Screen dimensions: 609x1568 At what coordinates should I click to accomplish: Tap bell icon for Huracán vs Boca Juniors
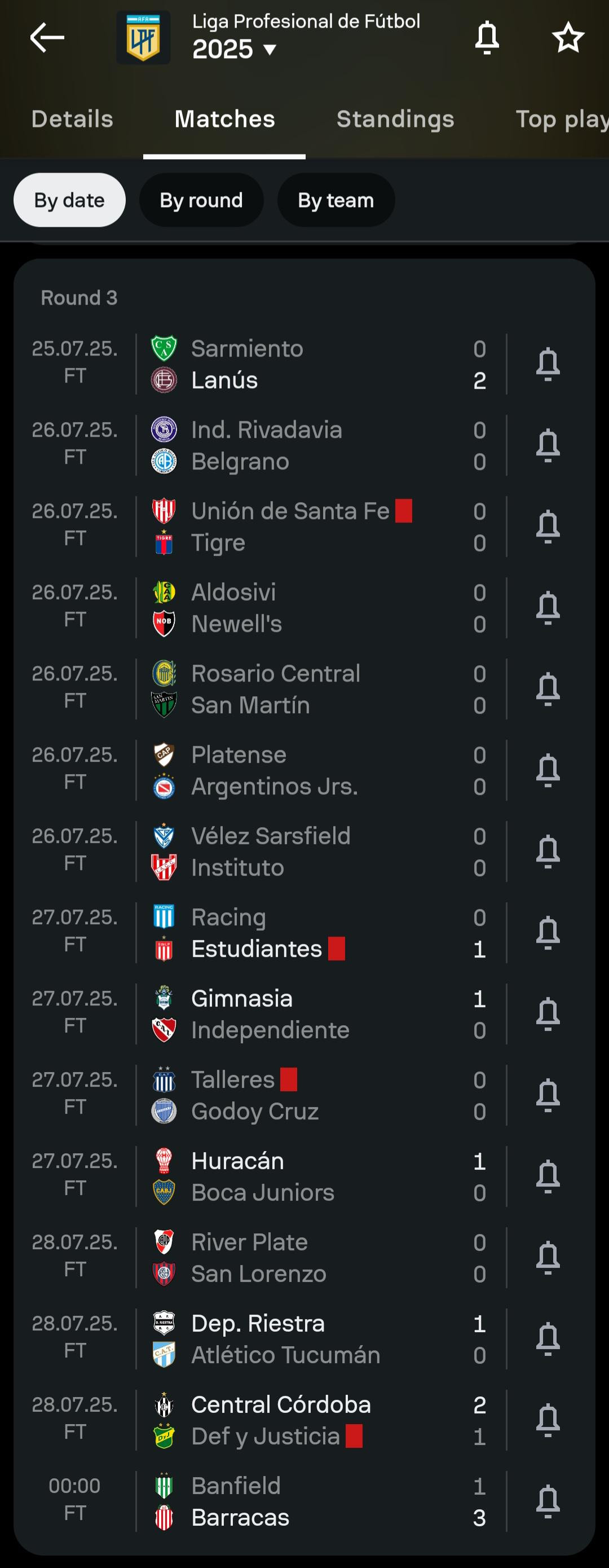548,1176
